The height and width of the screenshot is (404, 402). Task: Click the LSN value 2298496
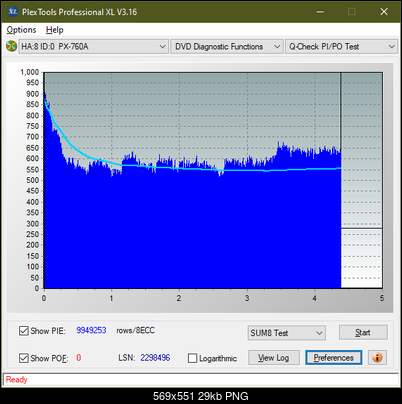(155, 358)
